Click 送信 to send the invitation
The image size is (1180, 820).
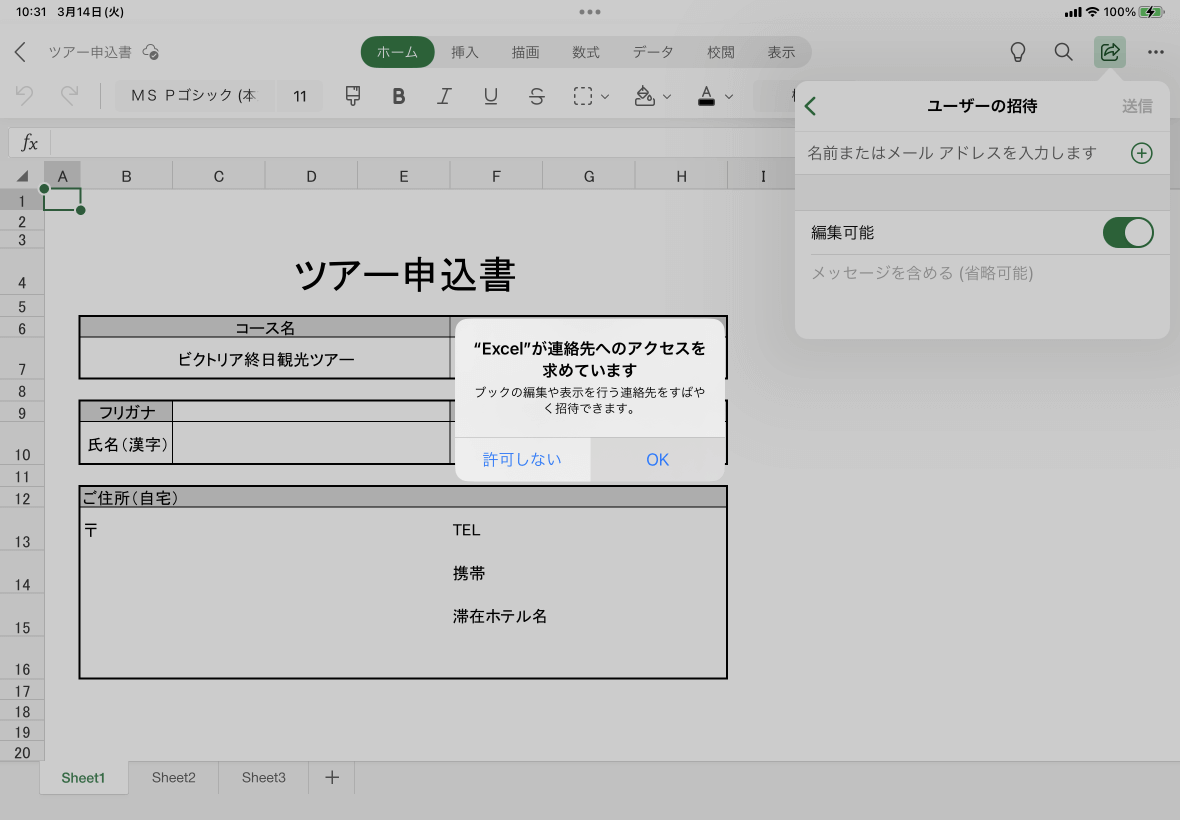(1138, 106)
